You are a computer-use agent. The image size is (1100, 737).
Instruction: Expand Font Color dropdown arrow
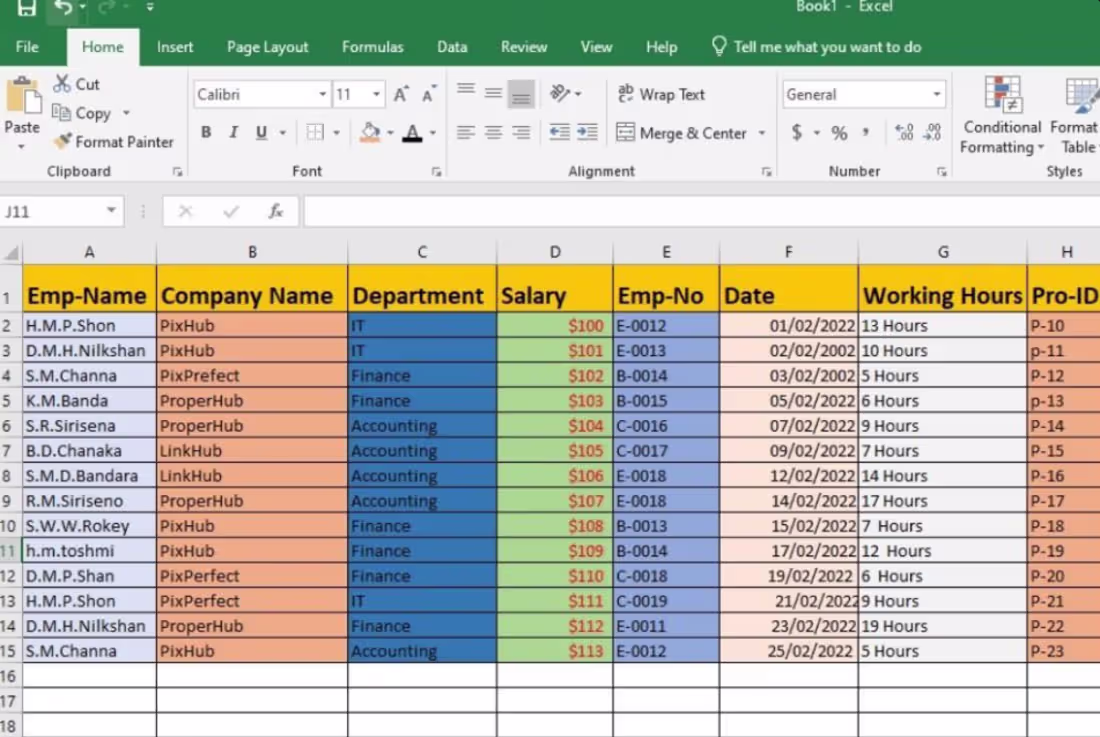point(432,133)
